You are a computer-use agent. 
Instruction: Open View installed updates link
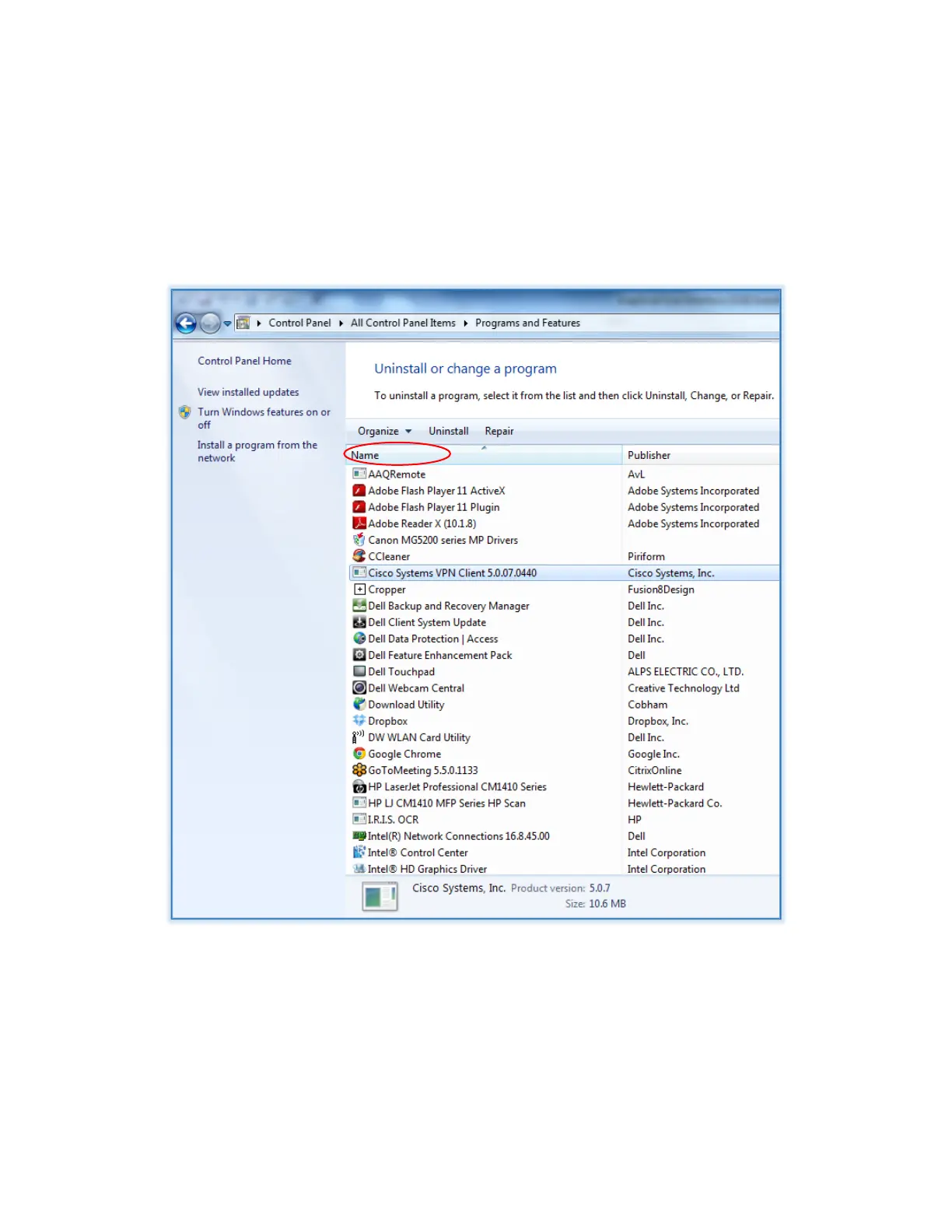248,392
